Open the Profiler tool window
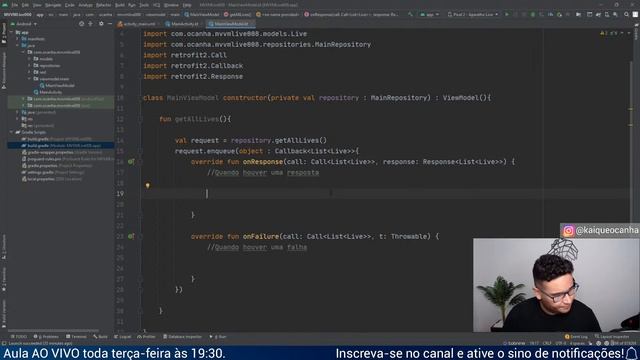 (x=147, y=337)
